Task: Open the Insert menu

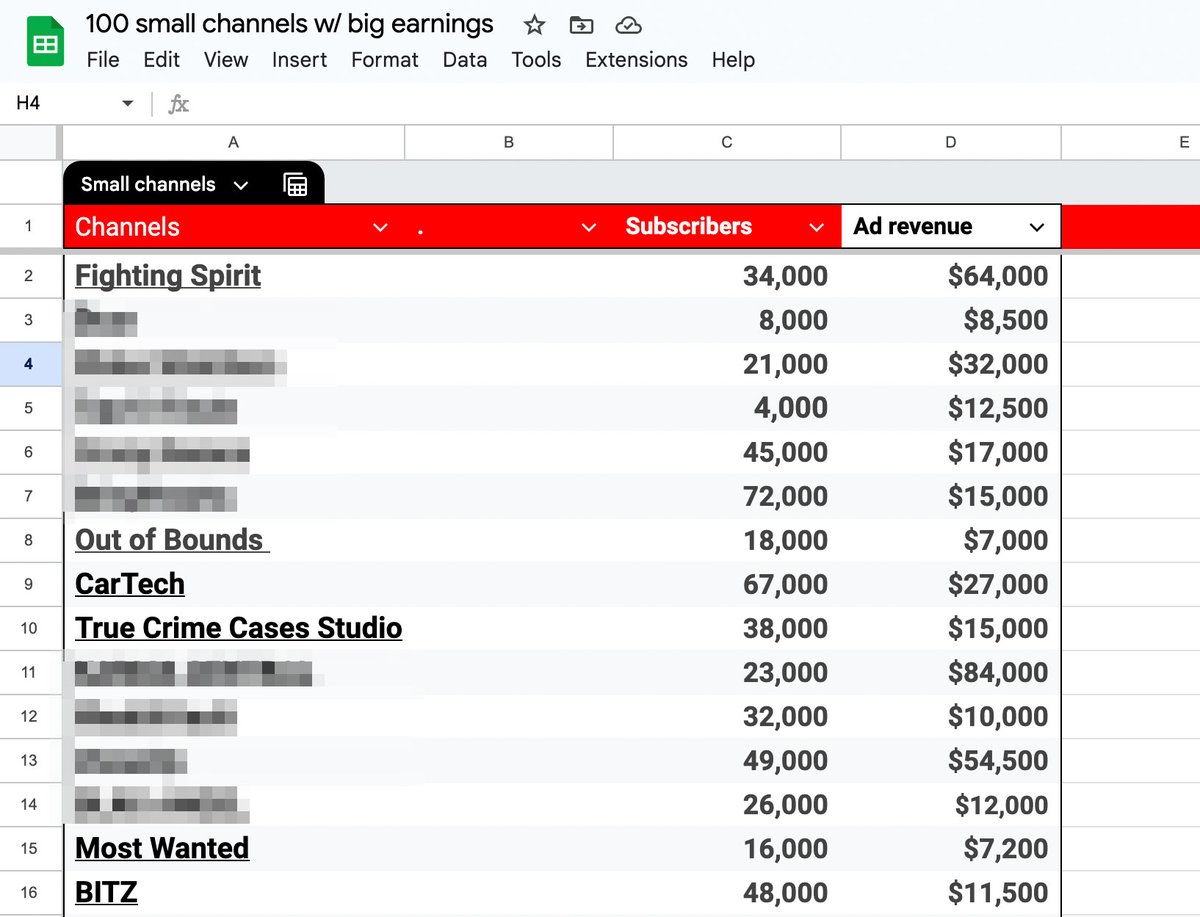Action: click(299, 60)
